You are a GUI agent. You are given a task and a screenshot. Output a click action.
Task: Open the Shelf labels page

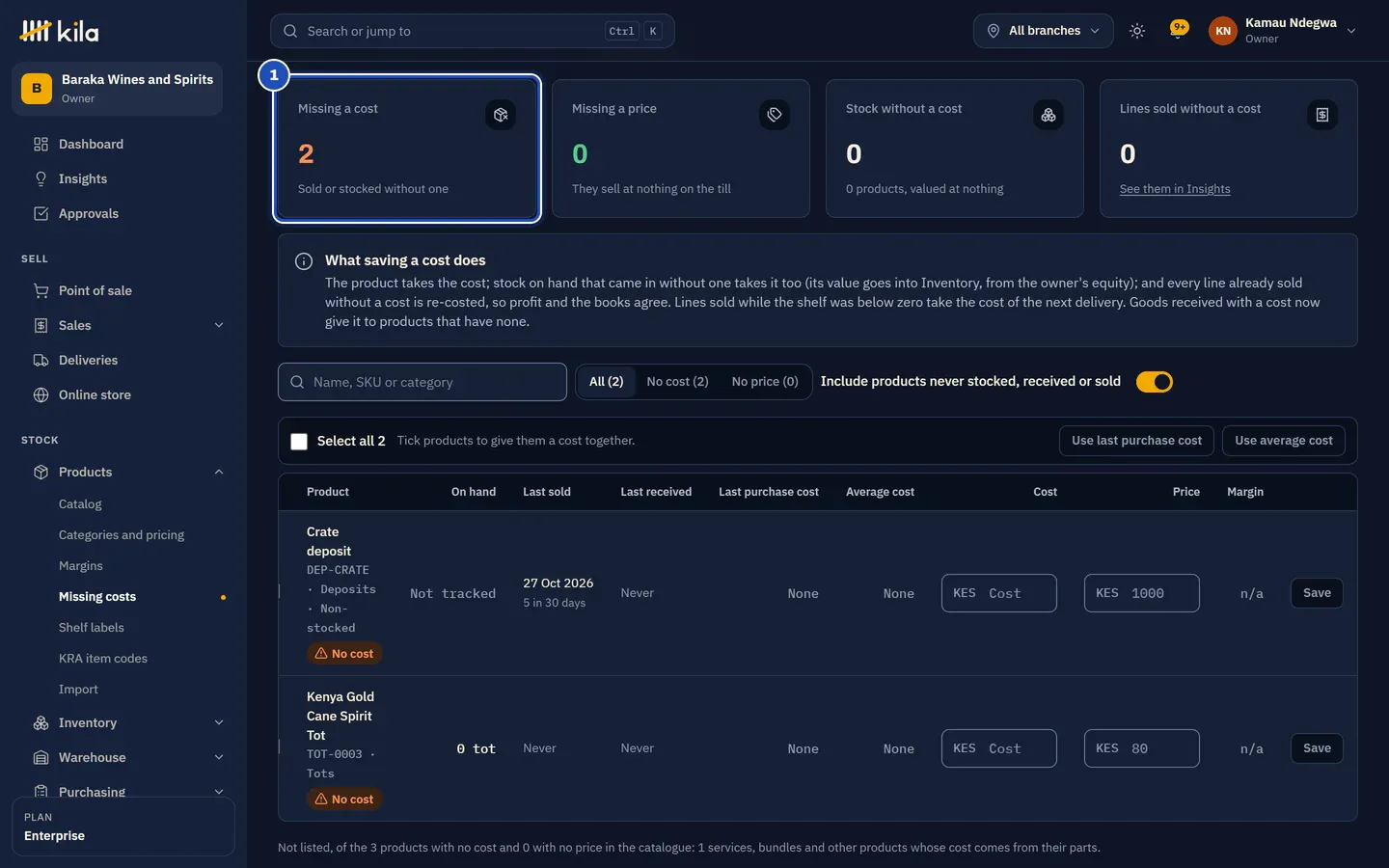coord(92,628)
